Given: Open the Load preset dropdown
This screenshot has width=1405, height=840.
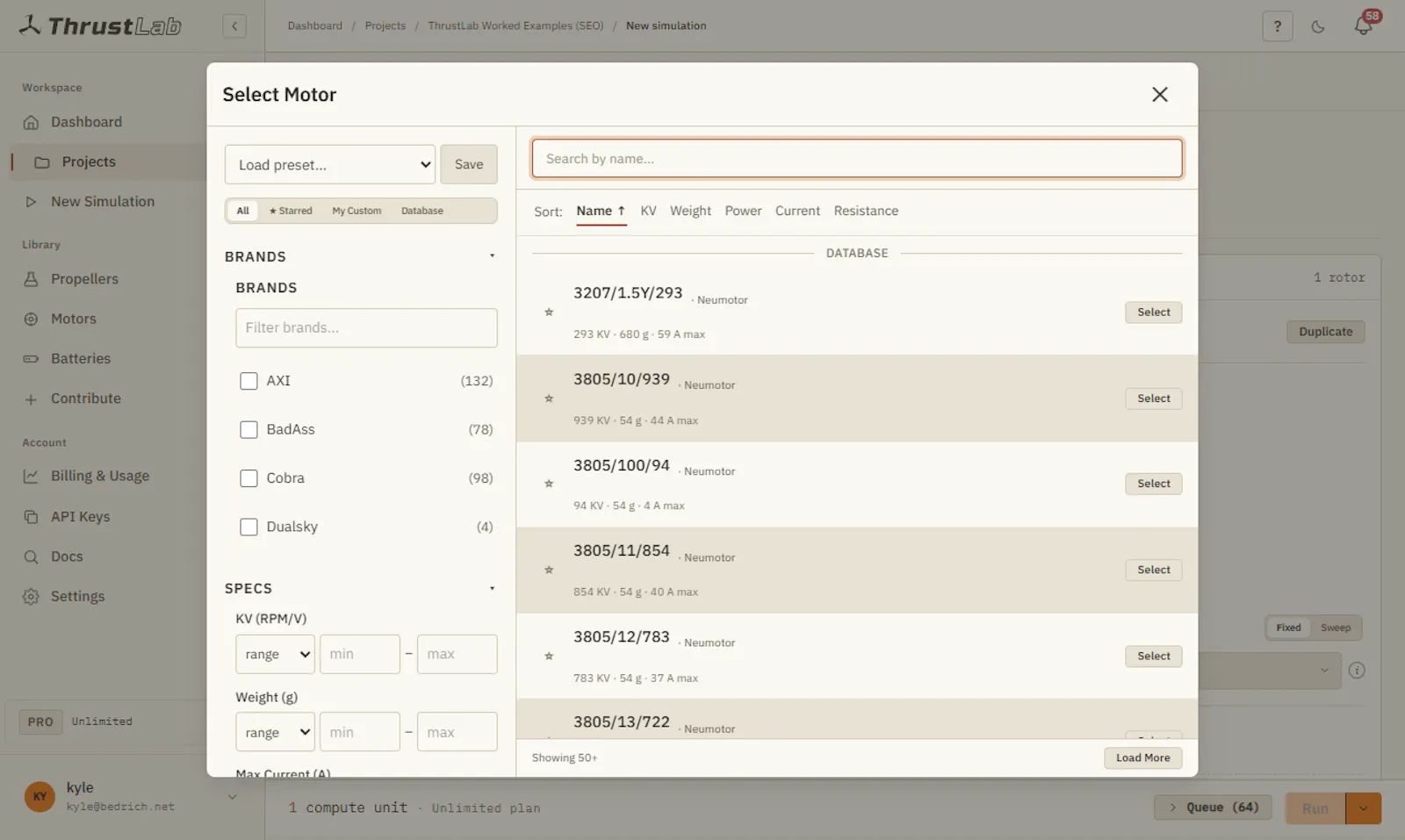Looking at the screenshot, I should point(330,164).
